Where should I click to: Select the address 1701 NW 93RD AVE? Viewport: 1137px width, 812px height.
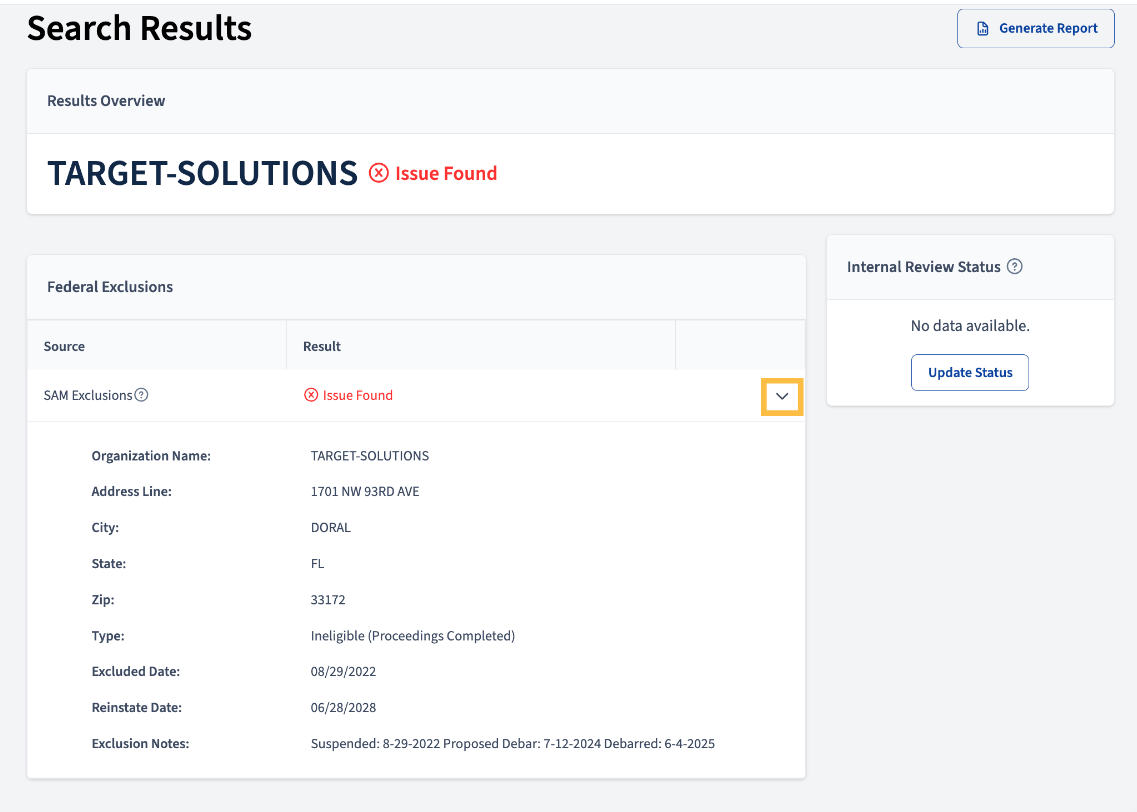point(365,492)
